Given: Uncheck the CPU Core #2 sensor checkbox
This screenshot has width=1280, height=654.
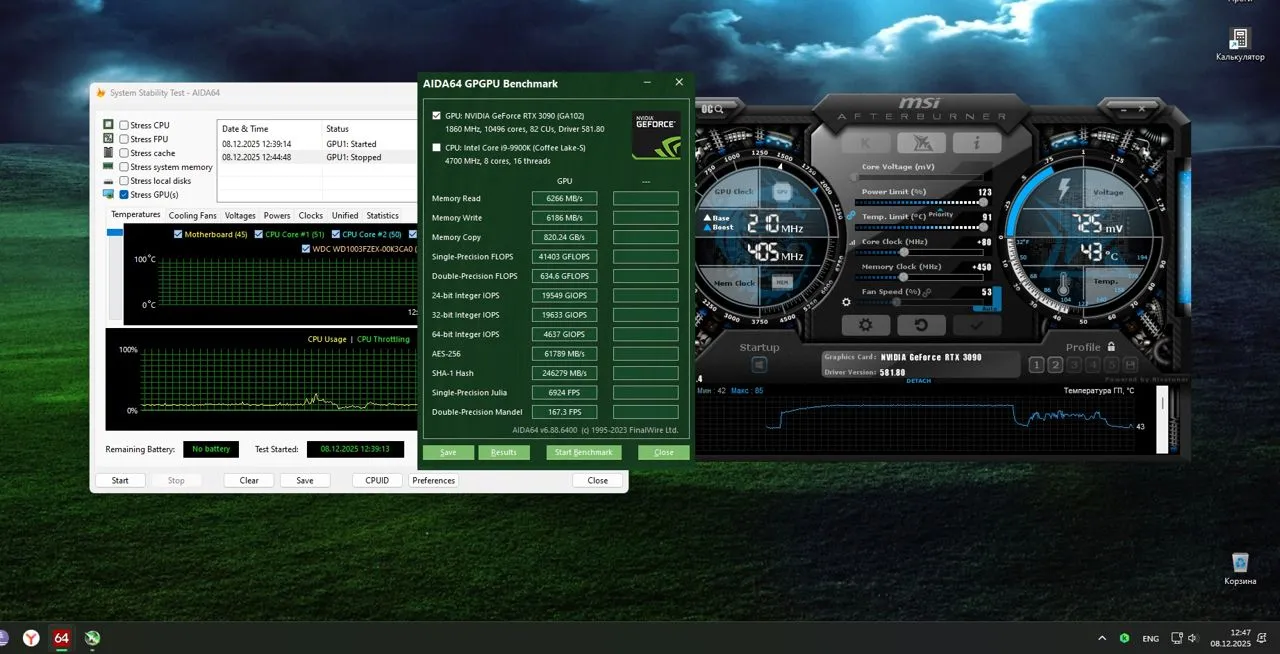Looking at the screenshot, I should [336, 234].
